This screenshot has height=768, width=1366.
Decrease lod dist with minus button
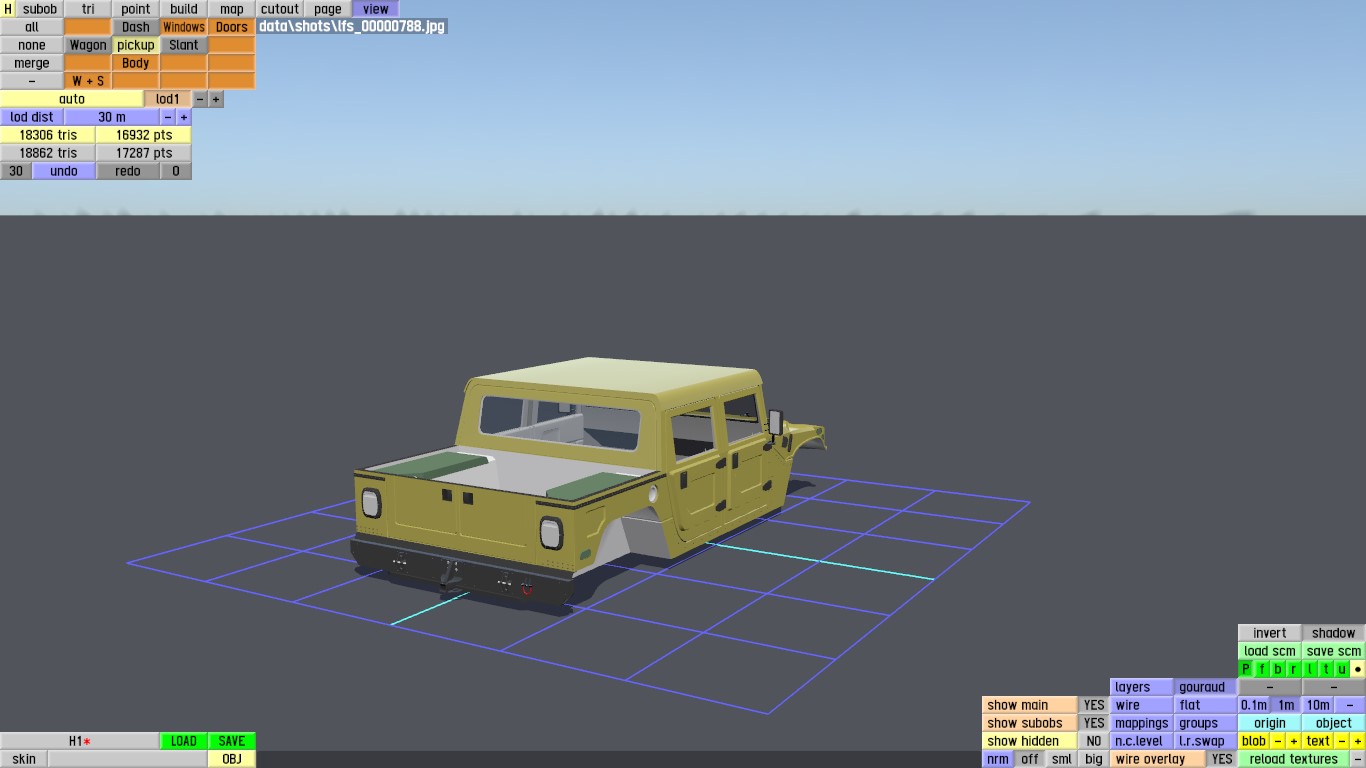tap(168, 117)
